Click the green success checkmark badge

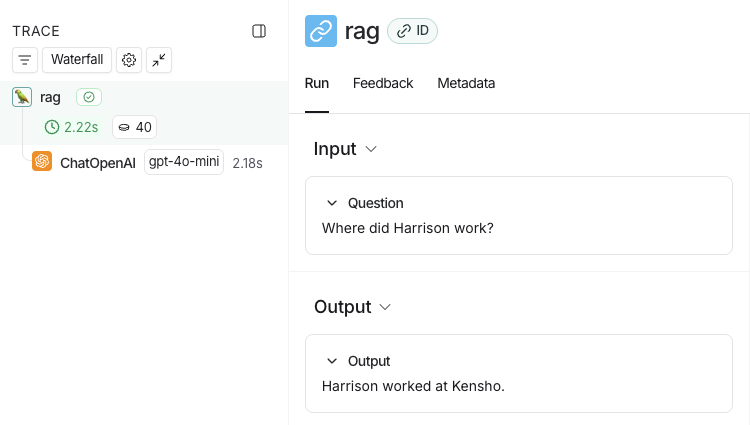click(x=89, y=97)
